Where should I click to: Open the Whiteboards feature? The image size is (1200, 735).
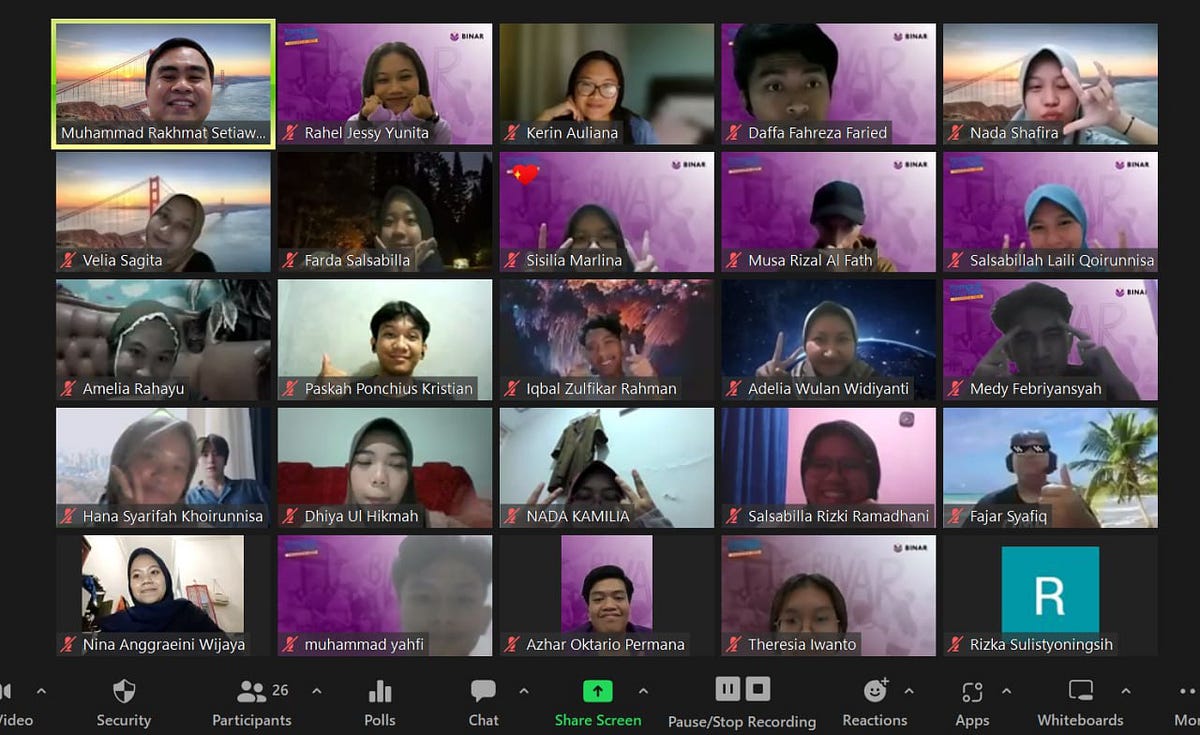point(1080,690)
